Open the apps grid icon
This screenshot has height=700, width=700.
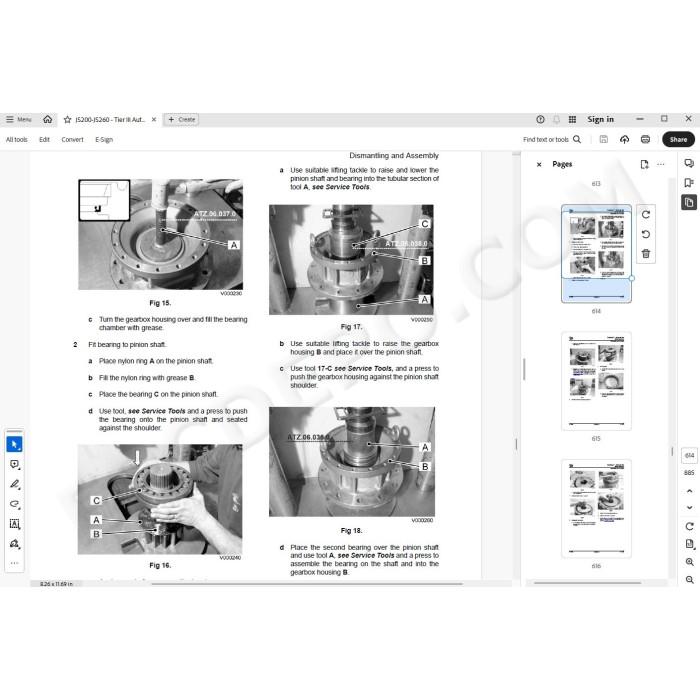pyautogui.click(x=572, y=119)
